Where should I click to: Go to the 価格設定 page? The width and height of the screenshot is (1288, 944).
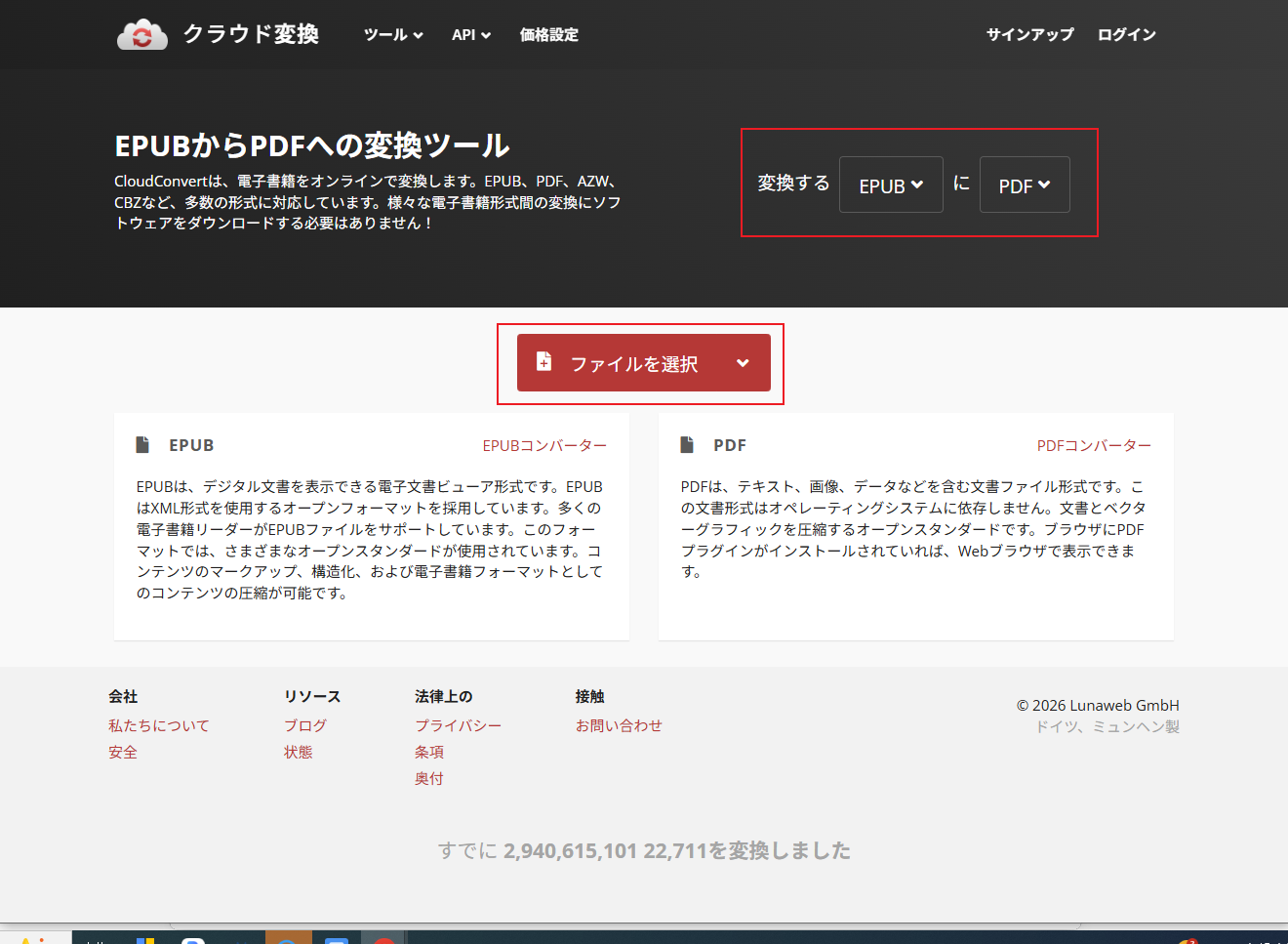[548, 34]
